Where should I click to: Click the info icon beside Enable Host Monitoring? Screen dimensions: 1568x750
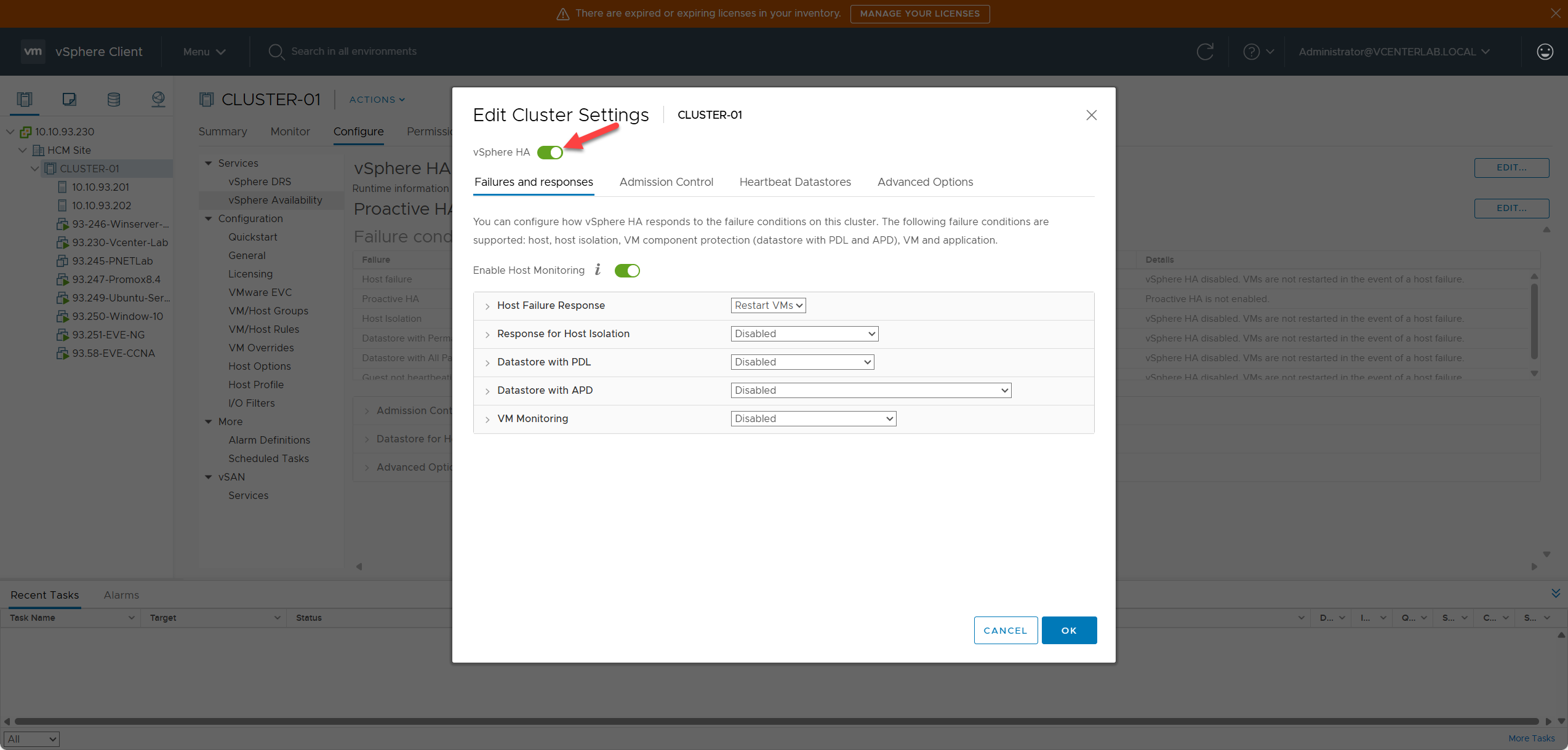(598, 270)
